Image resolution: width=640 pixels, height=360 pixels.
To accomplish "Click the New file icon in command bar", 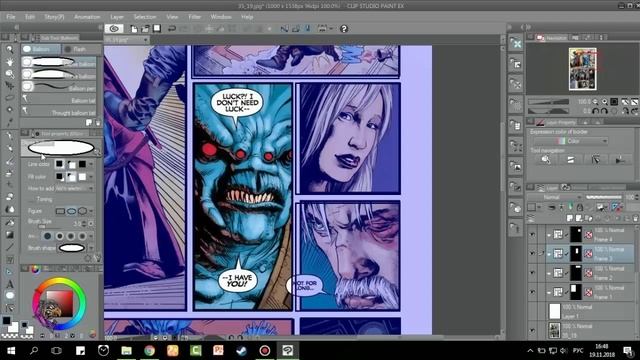I will (x=134, y=29).
